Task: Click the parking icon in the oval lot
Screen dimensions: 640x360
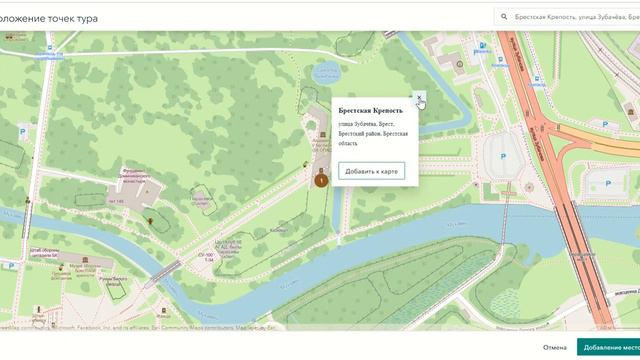Action: (x=503, y=156)
